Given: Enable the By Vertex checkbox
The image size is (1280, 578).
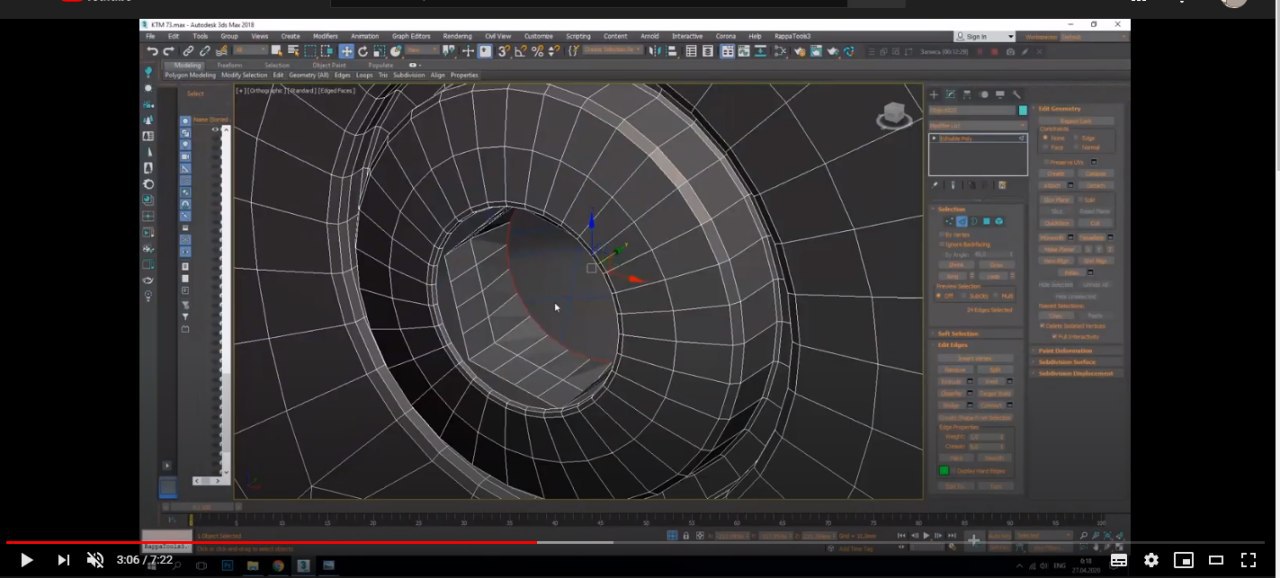Looking at the screenshot, I should 941,235.
